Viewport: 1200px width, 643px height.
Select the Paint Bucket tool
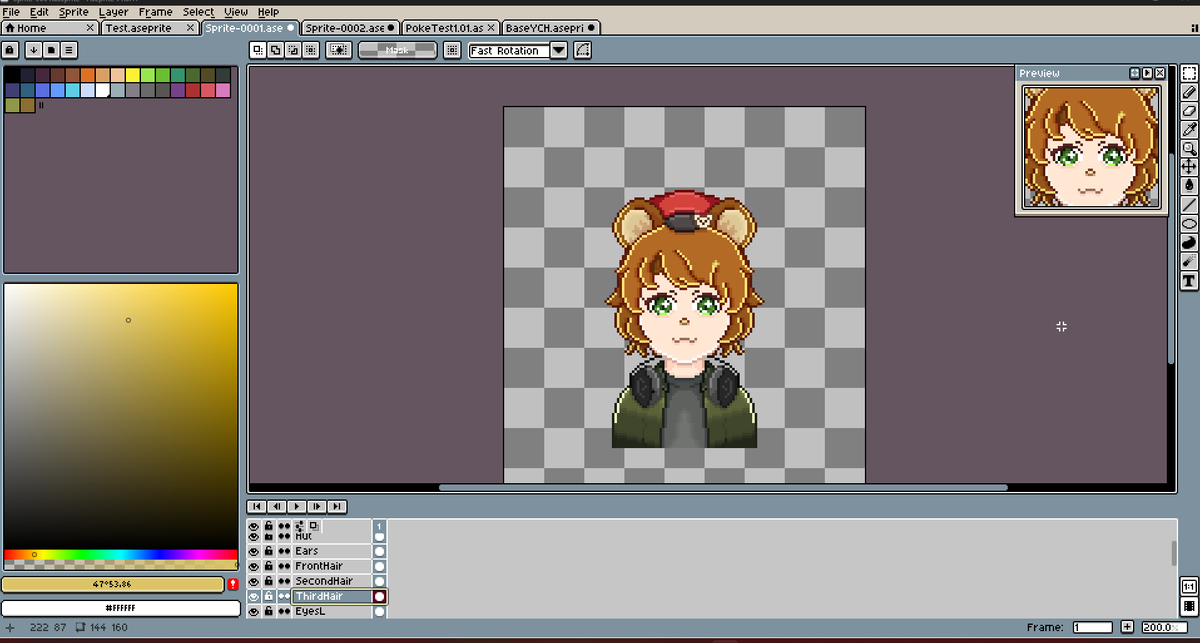point(1190,185)
